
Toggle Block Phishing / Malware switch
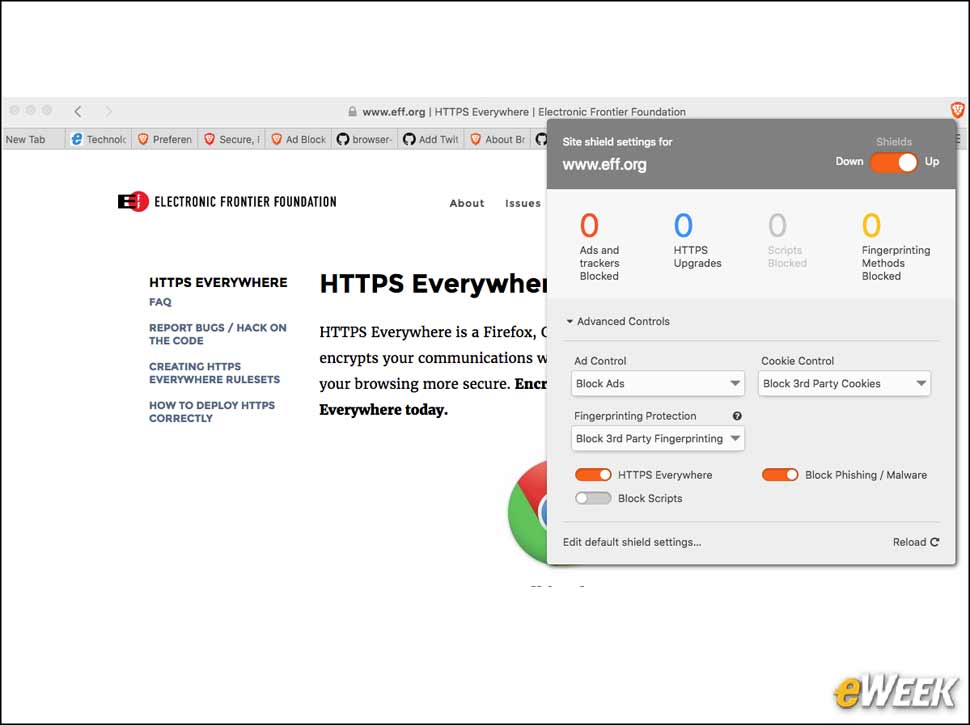pos(779,474)
